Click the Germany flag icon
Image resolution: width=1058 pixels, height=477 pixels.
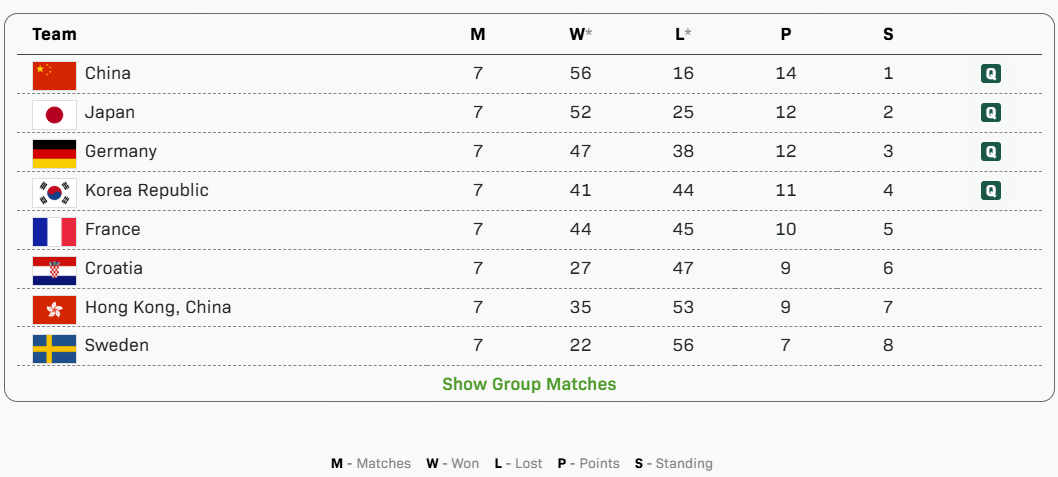click(x=54, y=152)
